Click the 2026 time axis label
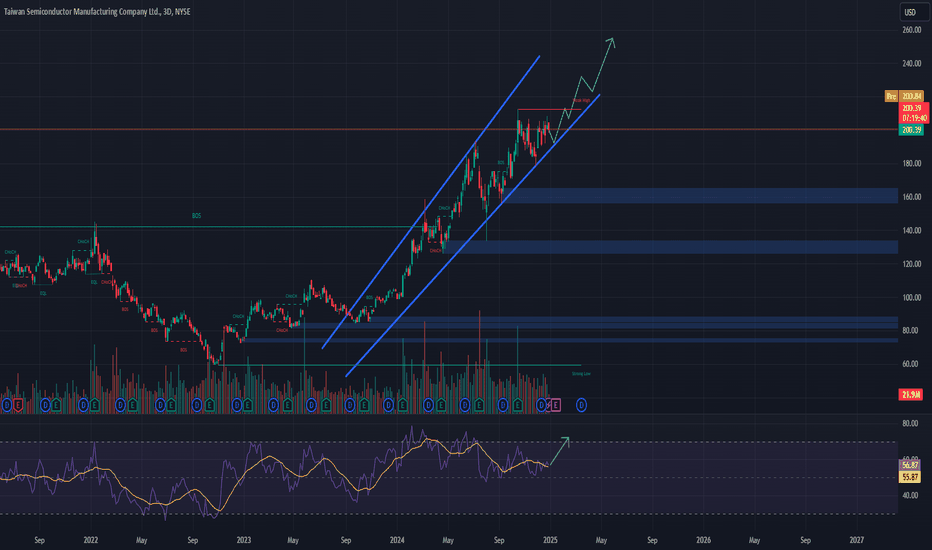Viewport: 932px width, 550px height. click(703, 540)
